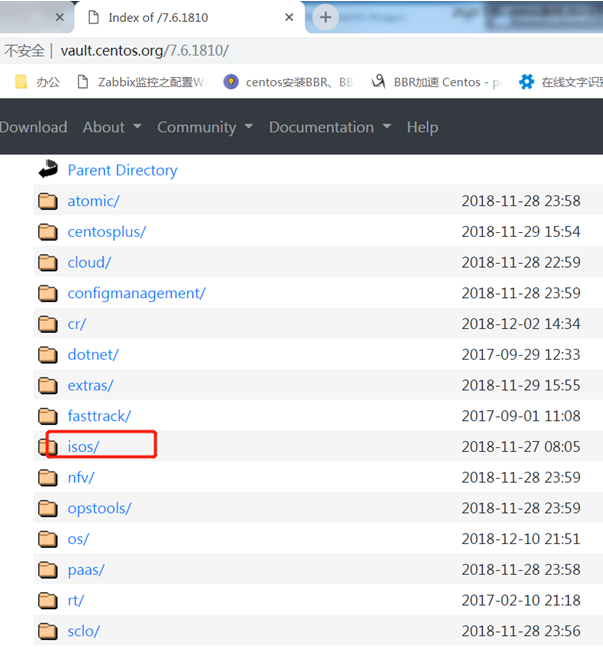Open the opstools/ directory link
The image size is (603, 647).
tap(99, 508)
